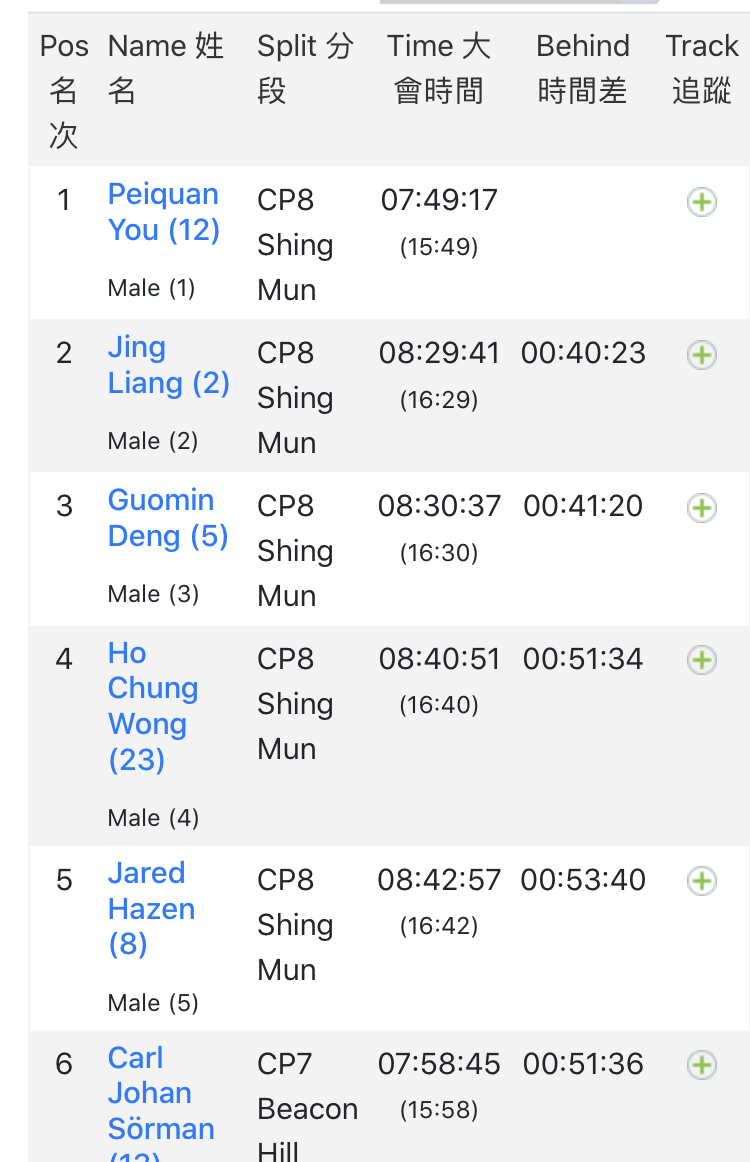Viewport: 750px width, 1162px height.
Task: Add Jing Liang to tracking list
Action: pyautogui.click(x=701, y=355)
